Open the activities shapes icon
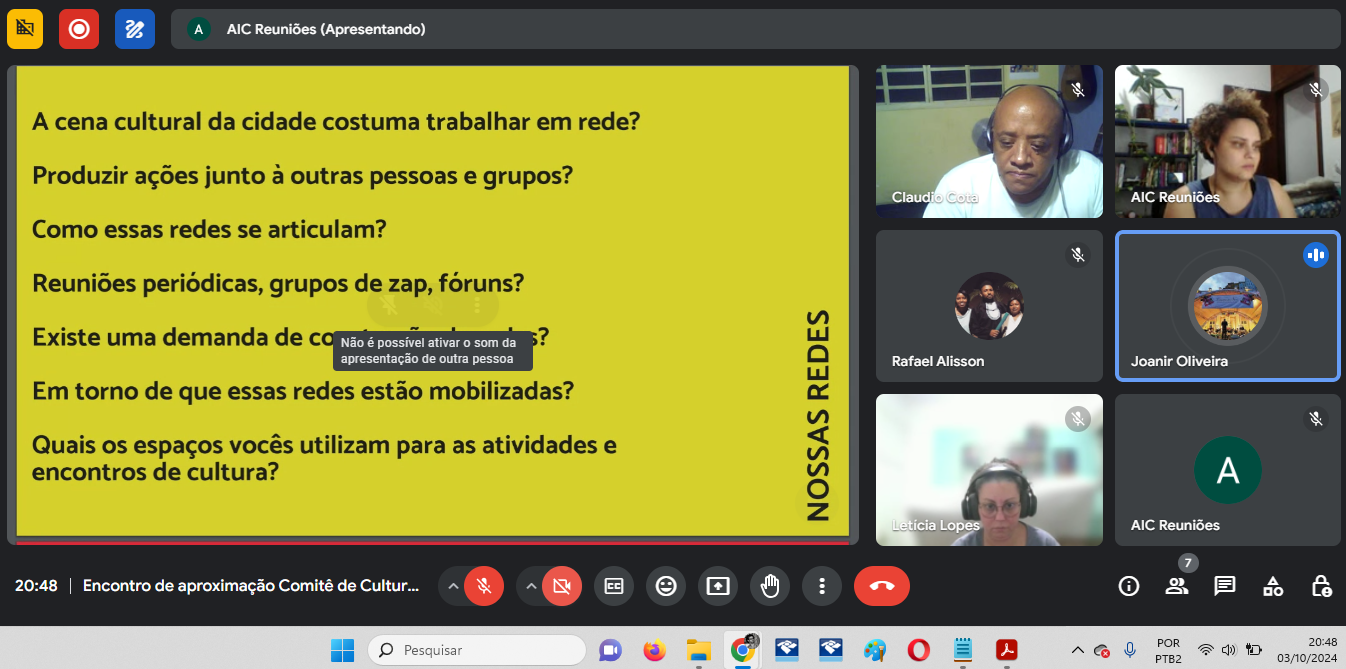The height and width of the screenshot is (669, 1346). coord(1273,586)
